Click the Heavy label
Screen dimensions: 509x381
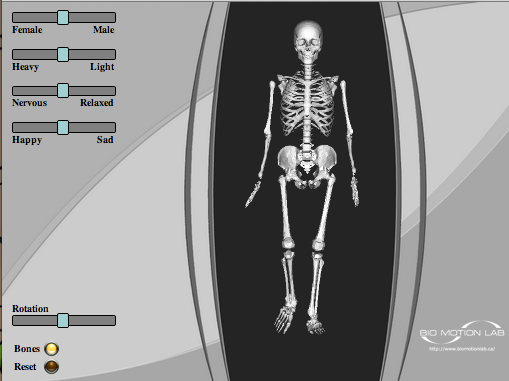click(26, 67)
